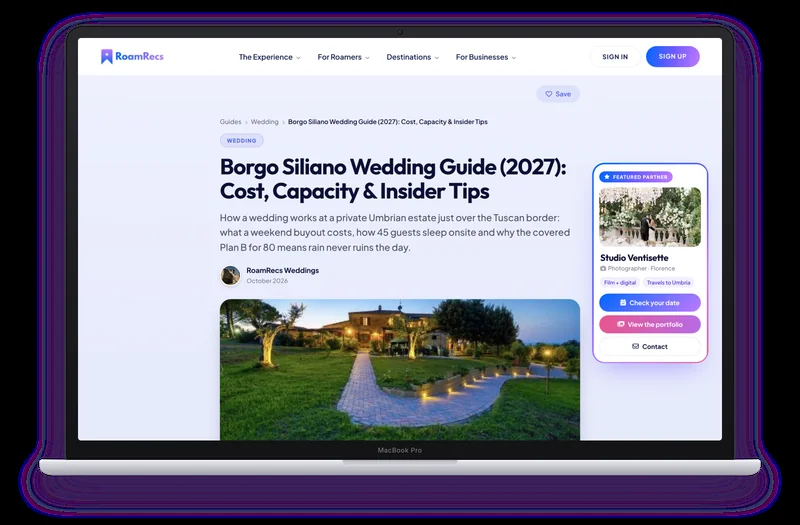Click the gallery icon on View the portfolio
Screen dimensions: 800x525
click(620, 324)
